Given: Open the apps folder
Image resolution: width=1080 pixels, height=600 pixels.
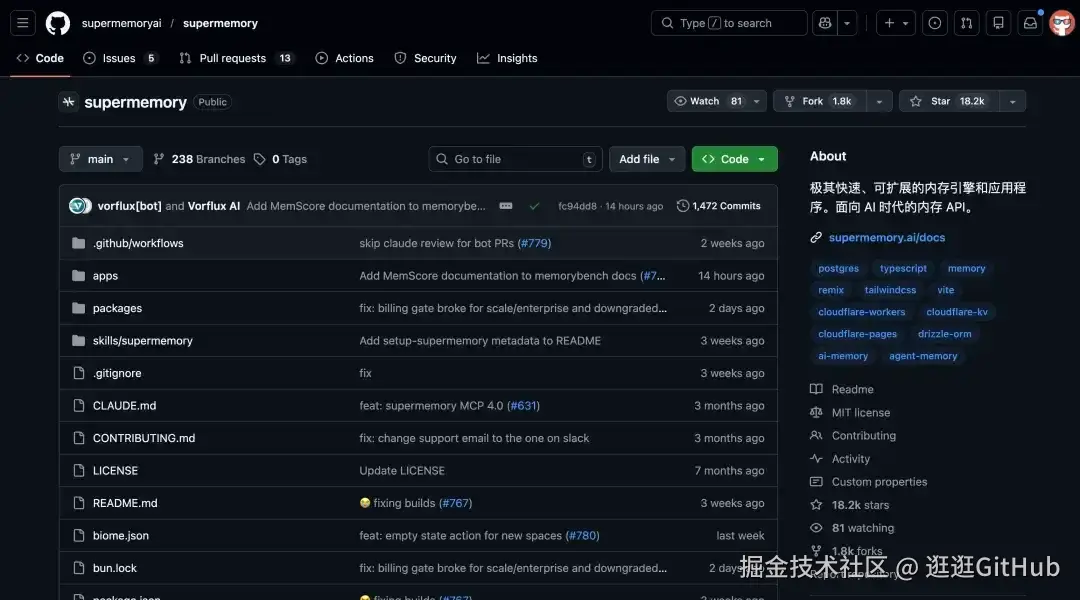Looking at the screenshot, I should 105,276.
